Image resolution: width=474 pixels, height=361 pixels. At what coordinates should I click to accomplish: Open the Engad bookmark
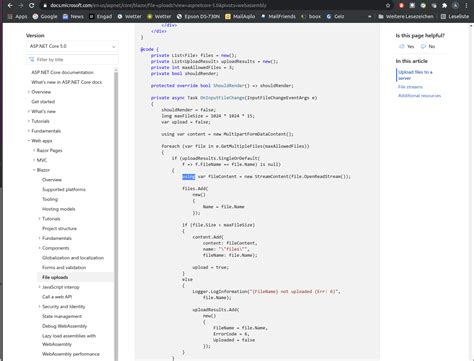click(x=101, y=16)
